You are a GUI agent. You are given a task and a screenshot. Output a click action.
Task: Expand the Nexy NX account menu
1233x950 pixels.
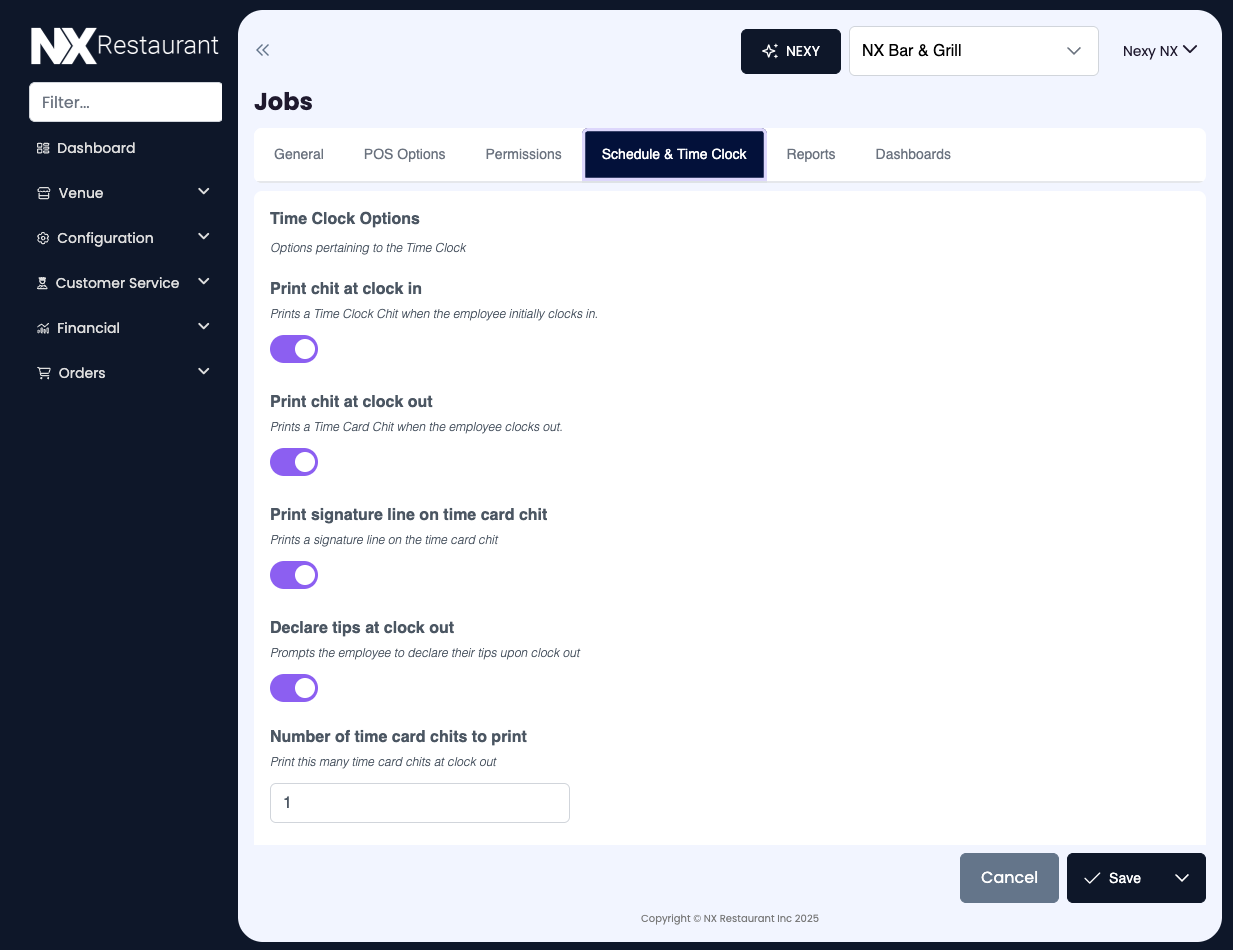coord(1160,50)
